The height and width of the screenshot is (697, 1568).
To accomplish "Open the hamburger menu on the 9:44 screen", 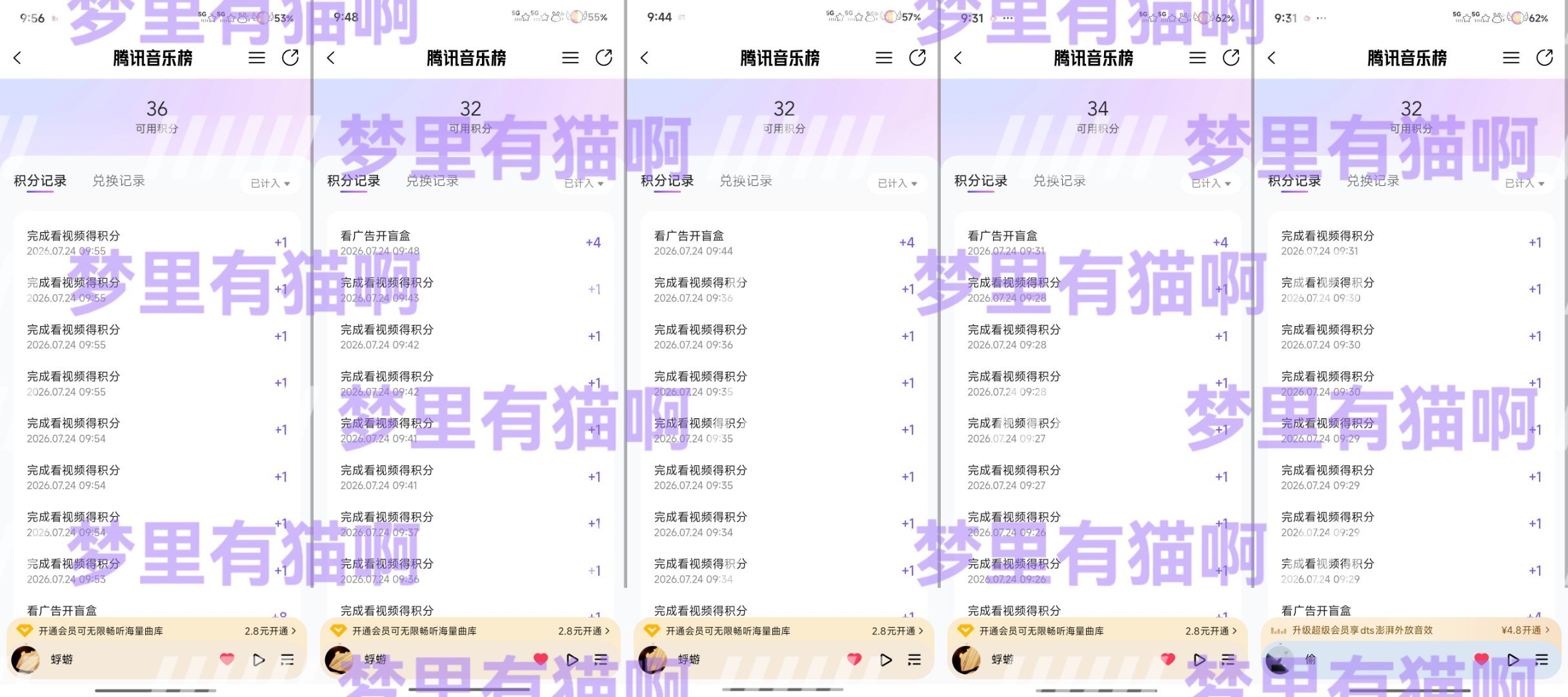I will tap(884, 58).
